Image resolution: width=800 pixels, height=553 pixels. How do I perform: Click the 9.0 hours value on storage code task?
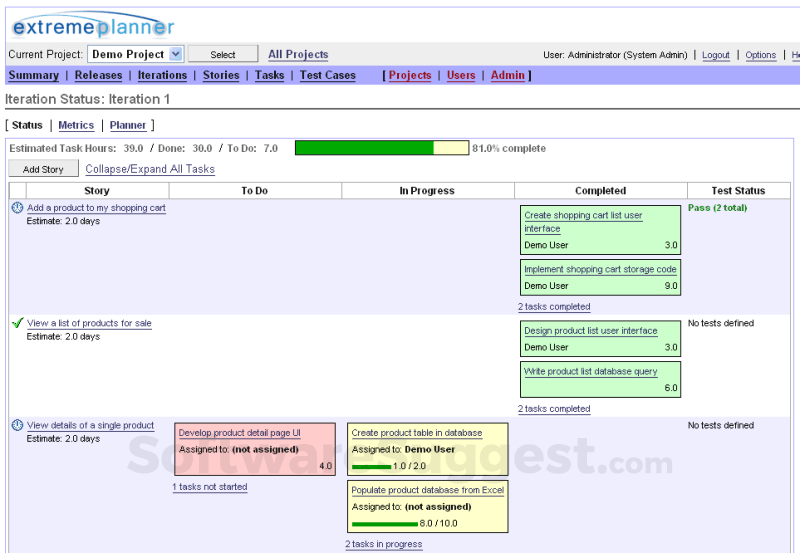(x=671, y=286)
